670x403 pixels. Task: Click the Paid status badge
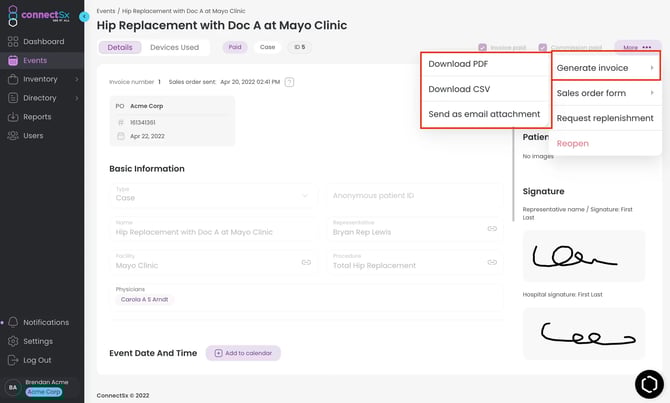tap(235, 47)
